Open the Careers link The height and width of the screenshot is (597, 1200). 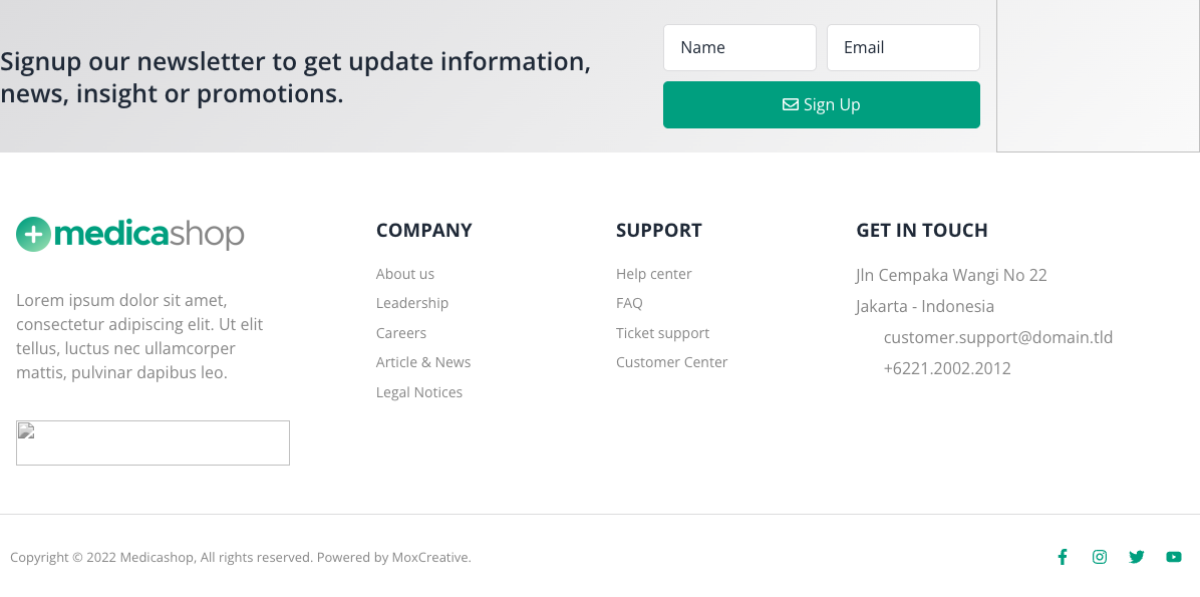point(401,333)
